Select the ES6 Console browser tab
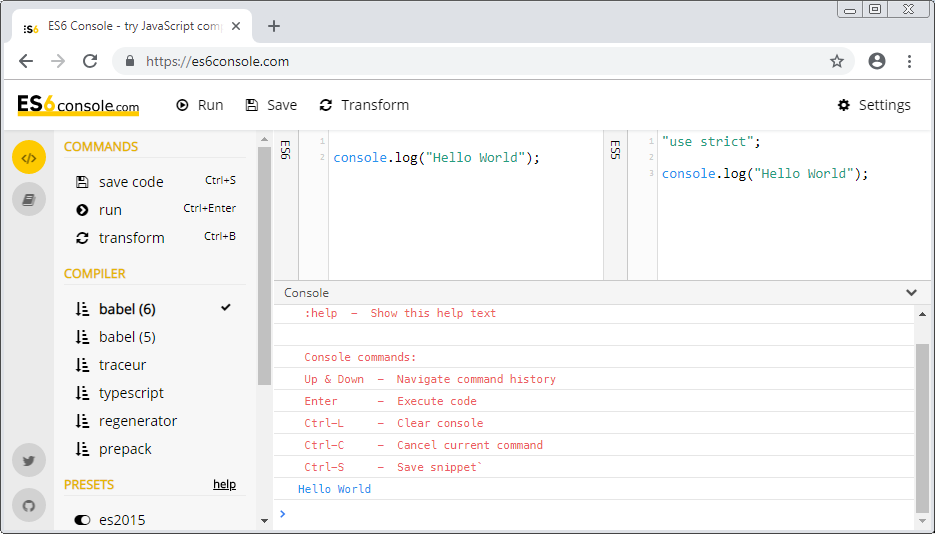 coord(132,26)
